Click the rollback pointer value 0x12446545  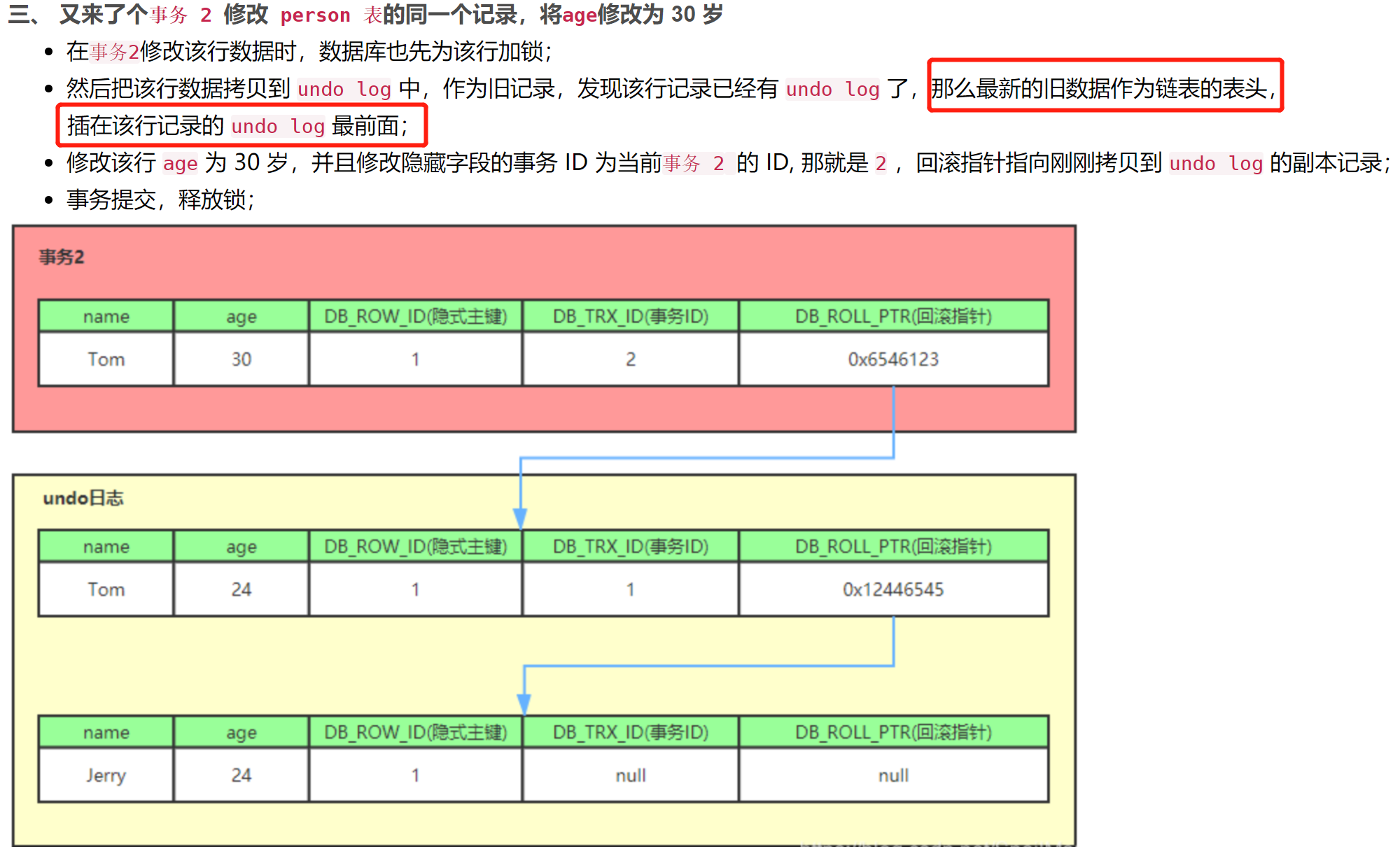click(892, 589)
